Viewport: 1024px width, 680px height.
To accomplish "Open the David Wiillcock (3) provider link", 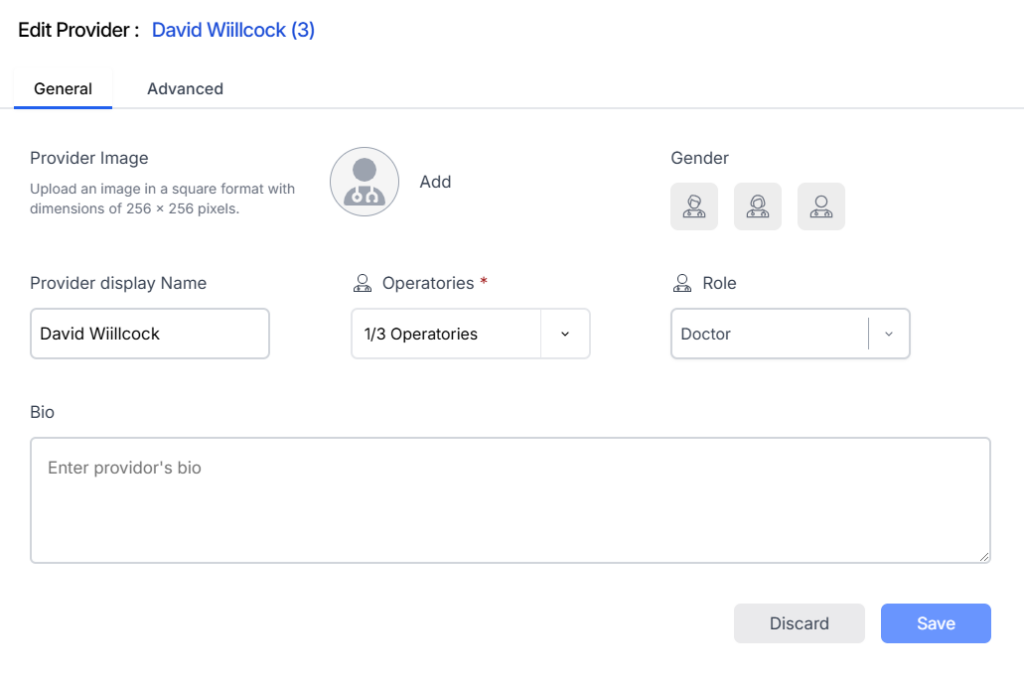I will [x=233, y=30].
